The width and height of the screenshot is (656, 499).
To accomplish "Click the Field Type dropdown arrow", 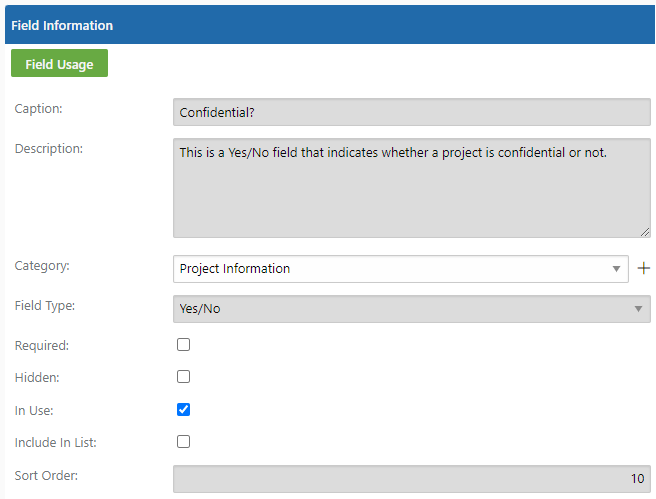I will click(638, 309).
